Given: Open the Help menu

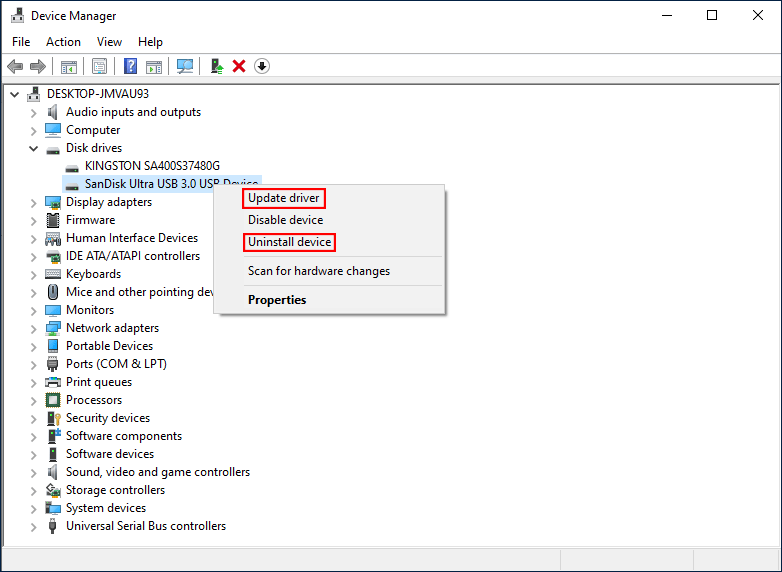Looking at the screenshot, I should tap(150, 42).
